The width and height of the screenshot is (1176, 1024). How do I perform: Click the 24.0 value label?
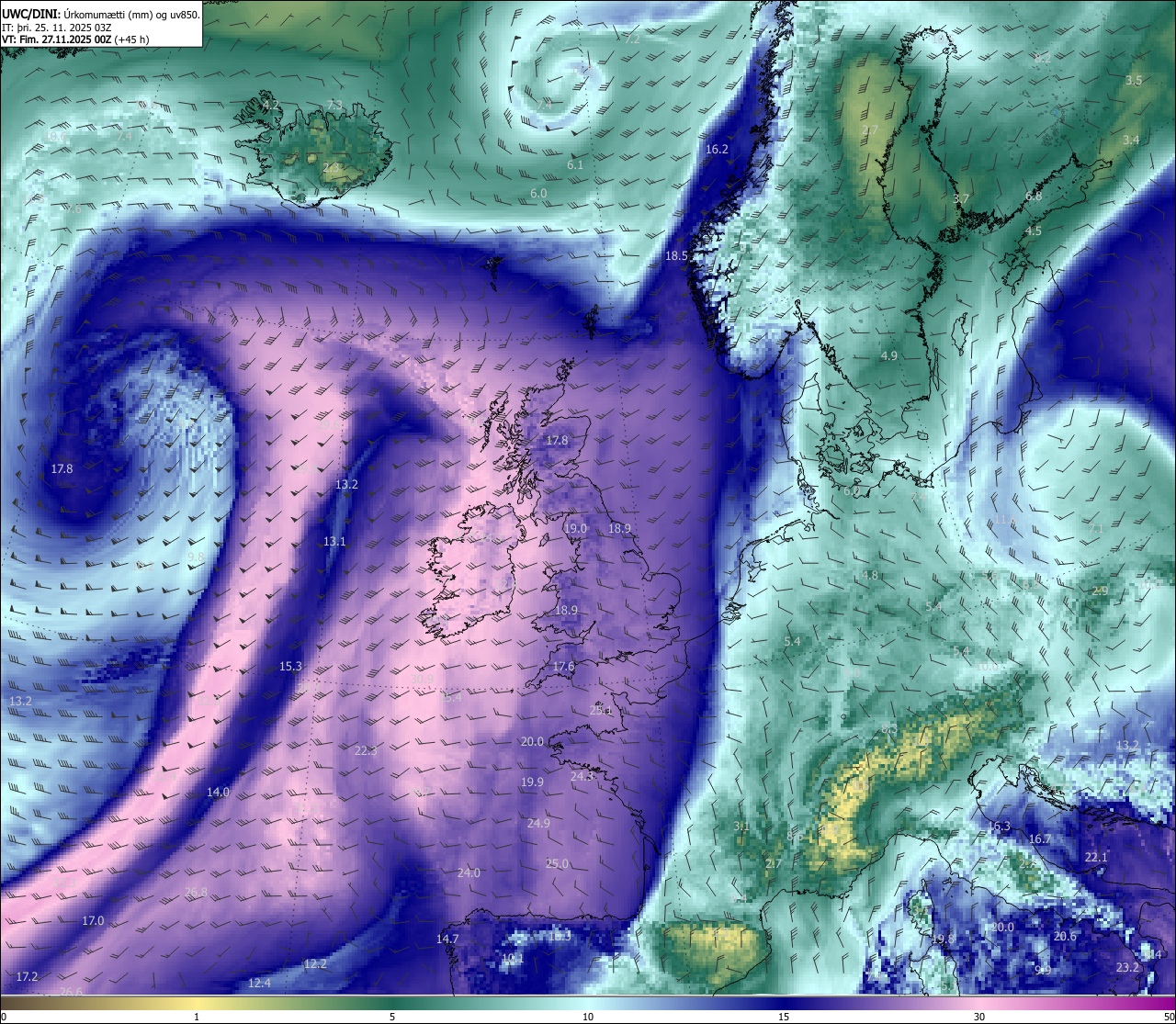[469, 872]
